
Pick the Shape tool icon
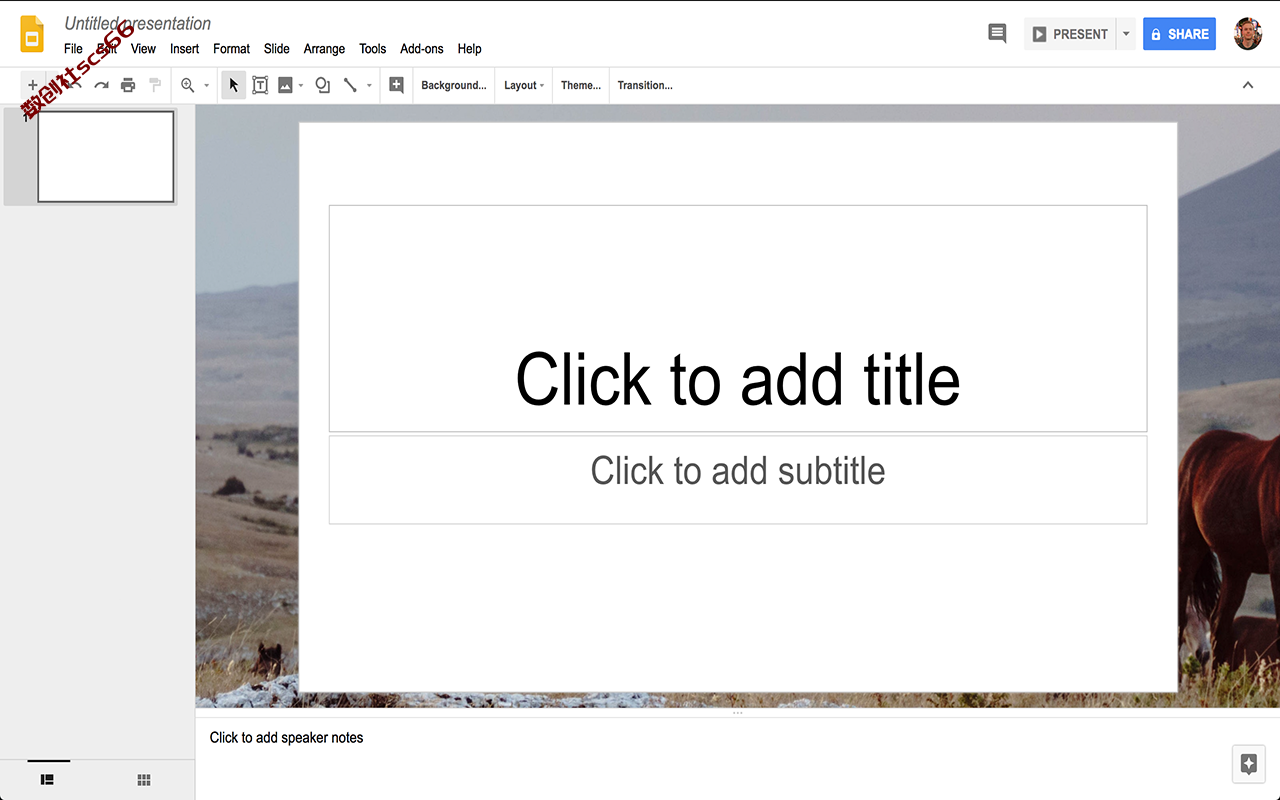click(x=322, y=85)
